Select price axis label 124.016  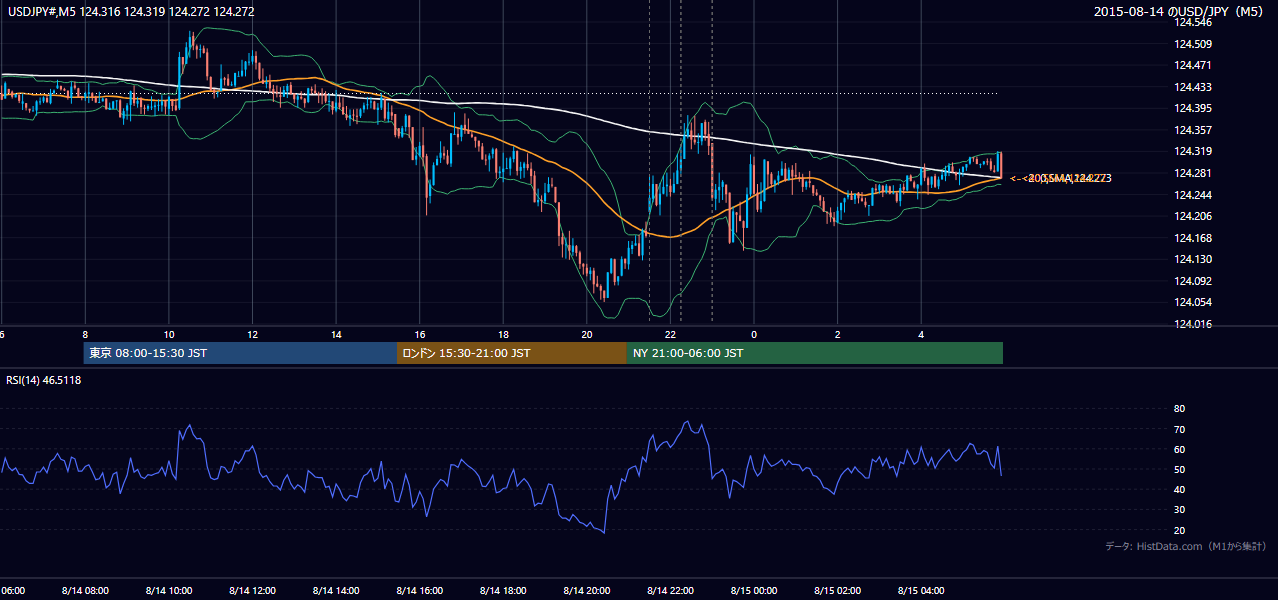[1194, 324]
